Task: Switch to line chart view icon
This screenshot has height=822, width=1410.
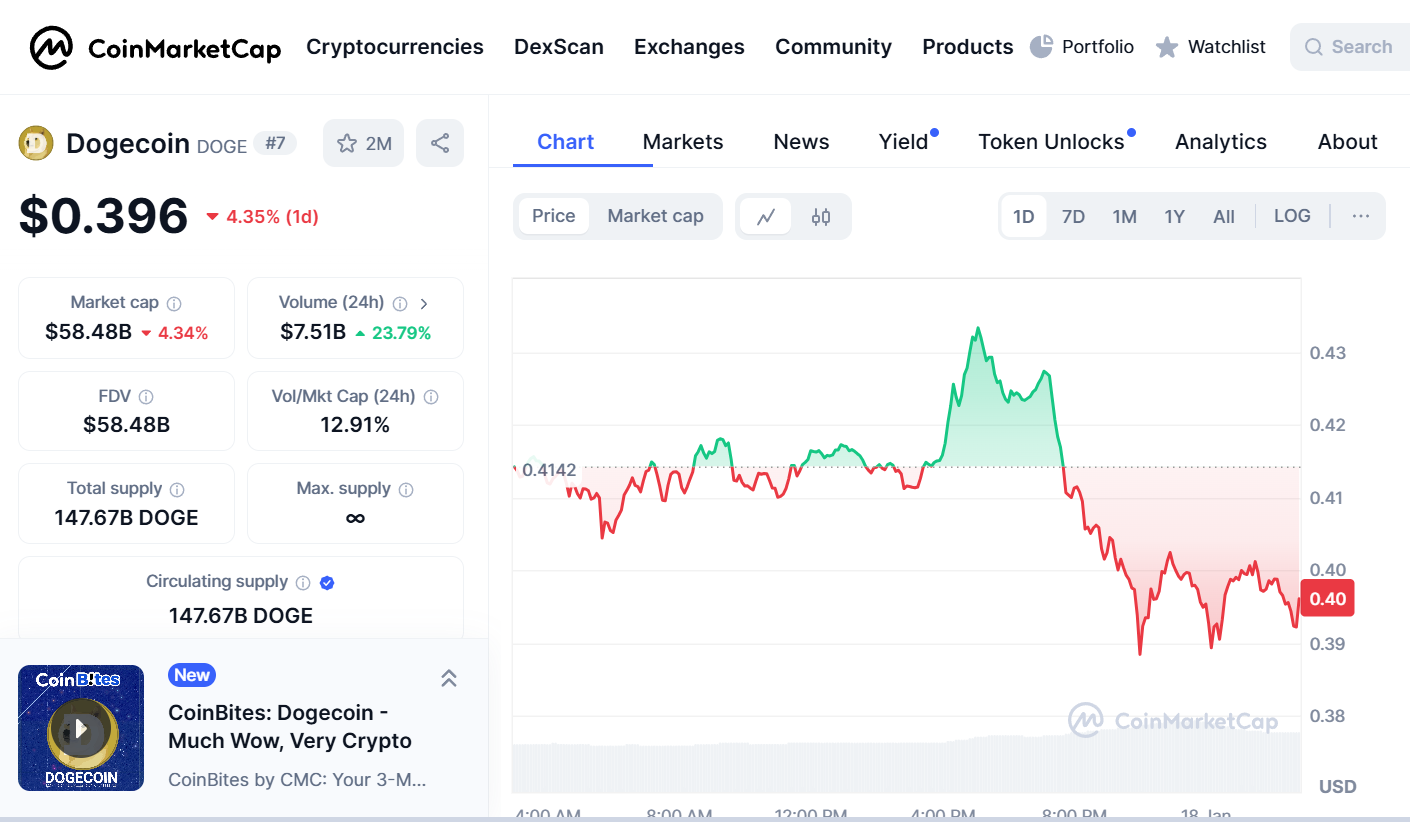Action: click(766, 216)
